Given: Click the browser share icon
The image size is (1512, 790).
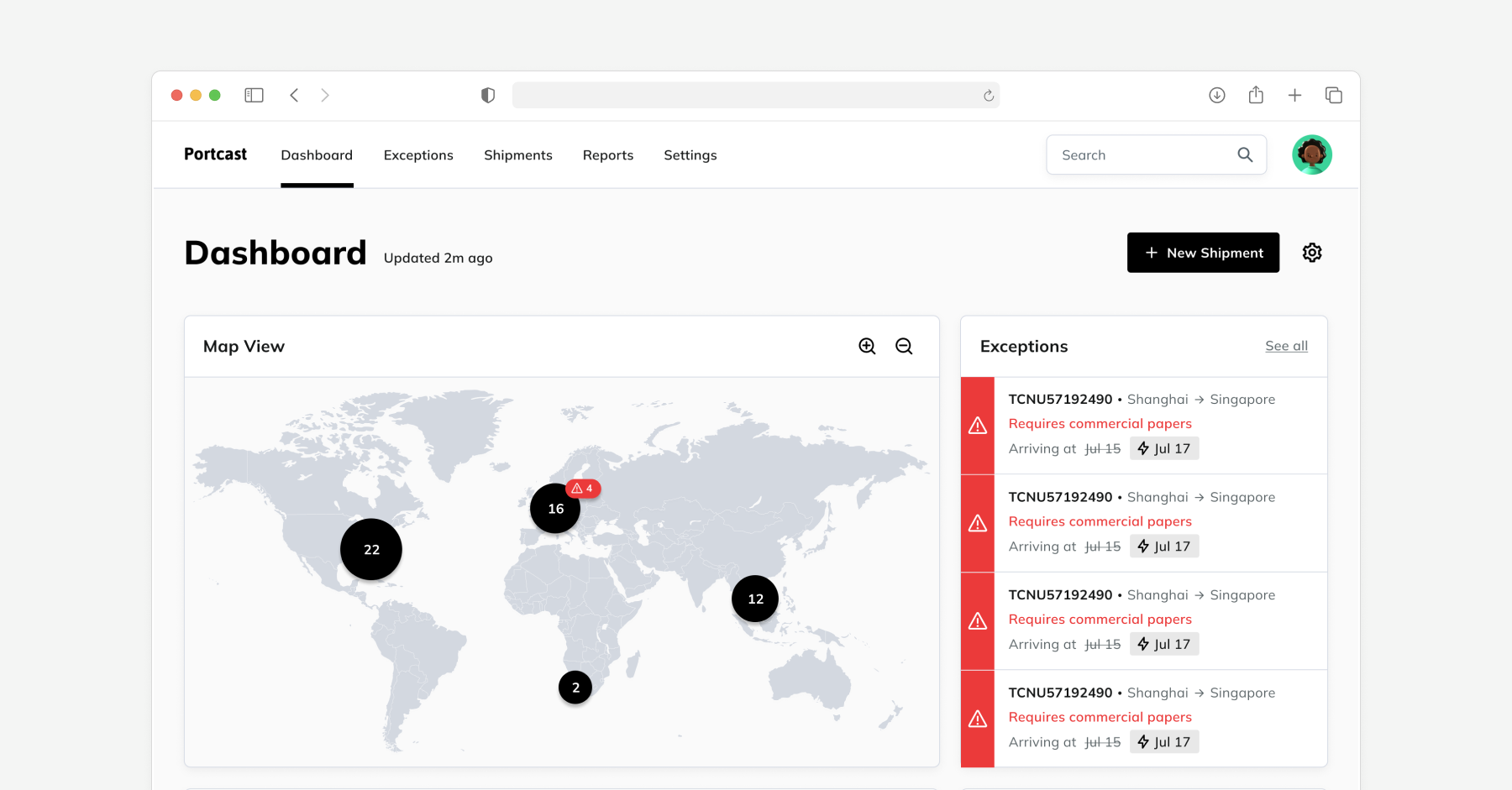Looking at the screenshot, I should pos(1256,95).
